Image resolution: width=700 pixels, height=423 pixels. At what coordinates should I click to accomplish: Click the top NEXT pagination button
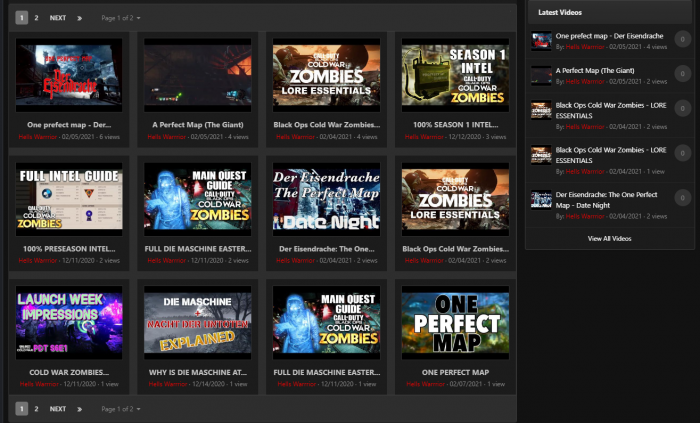pyautogui.click(x=58, y=18)
